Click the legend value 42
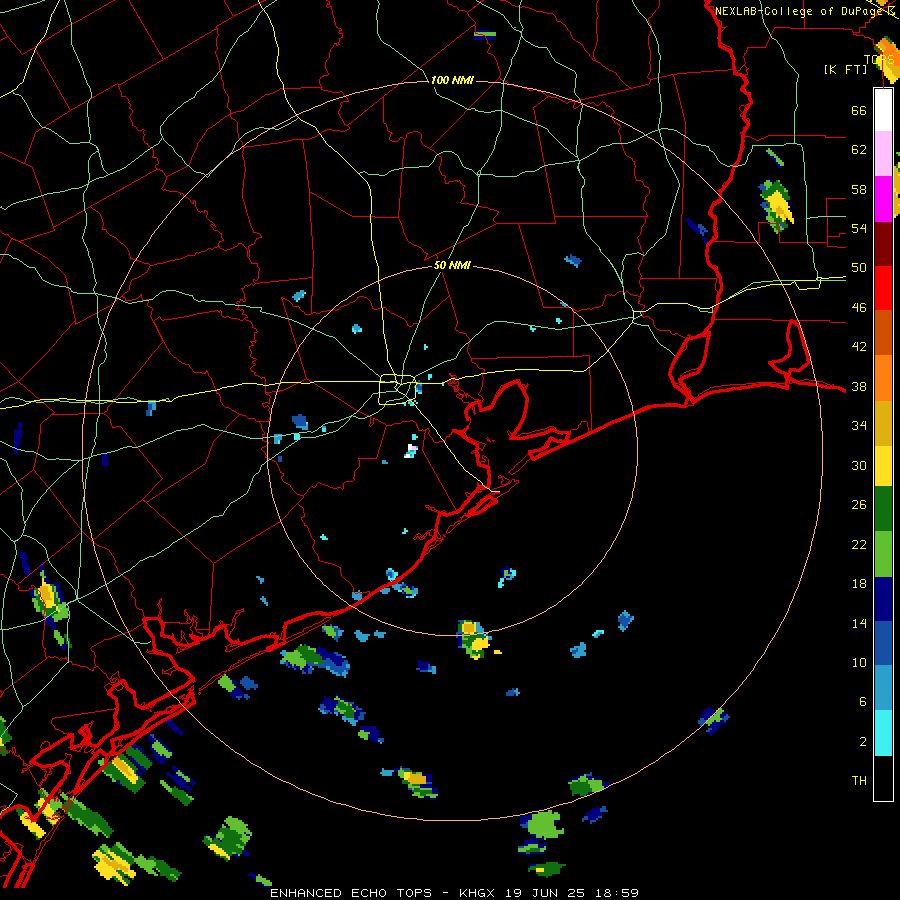Viewport: 900px width, 900px height. [859, 347]
